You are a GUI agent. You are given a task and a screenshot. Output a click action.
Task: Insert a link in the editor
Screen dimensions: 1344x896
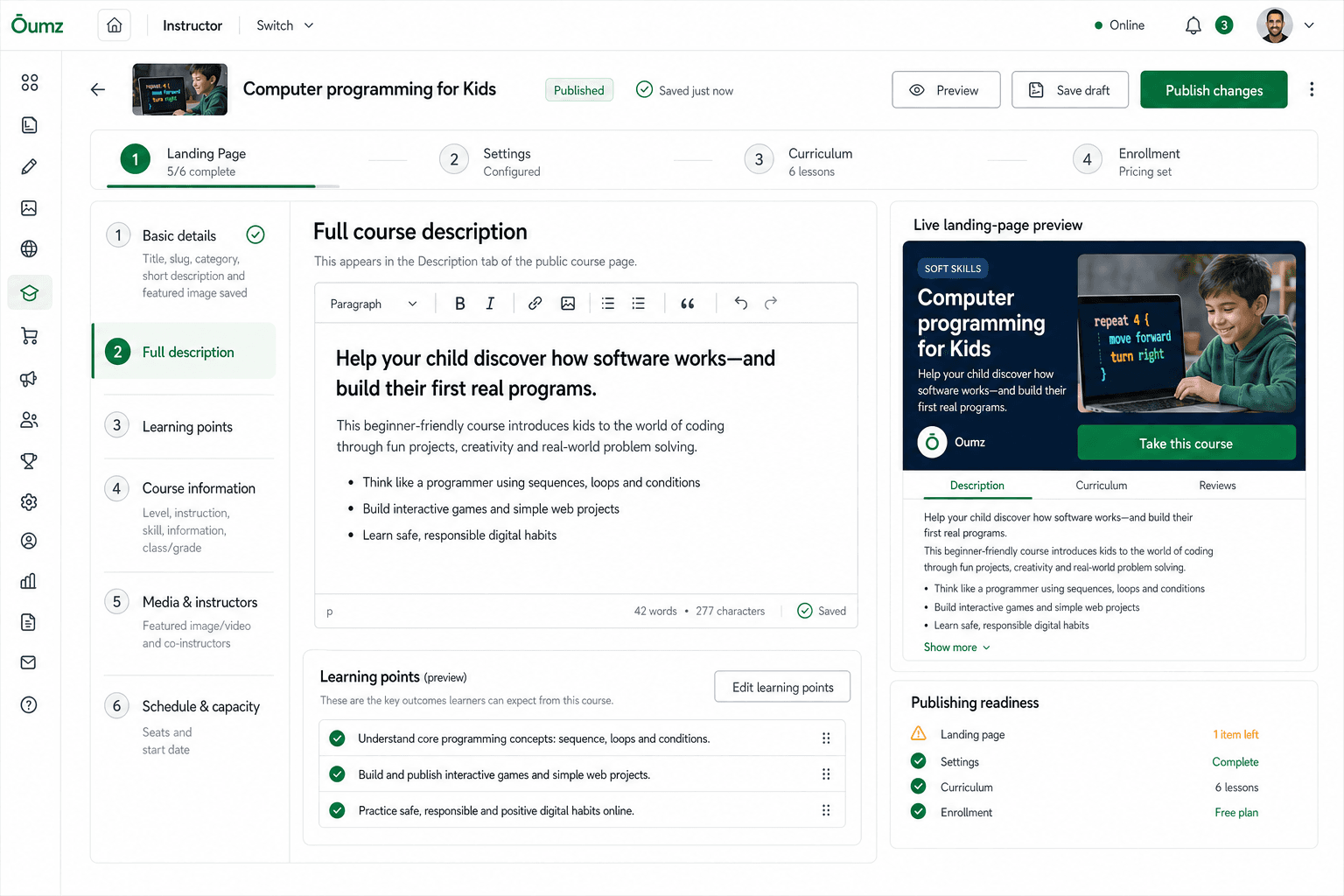[x=535, y=304]
